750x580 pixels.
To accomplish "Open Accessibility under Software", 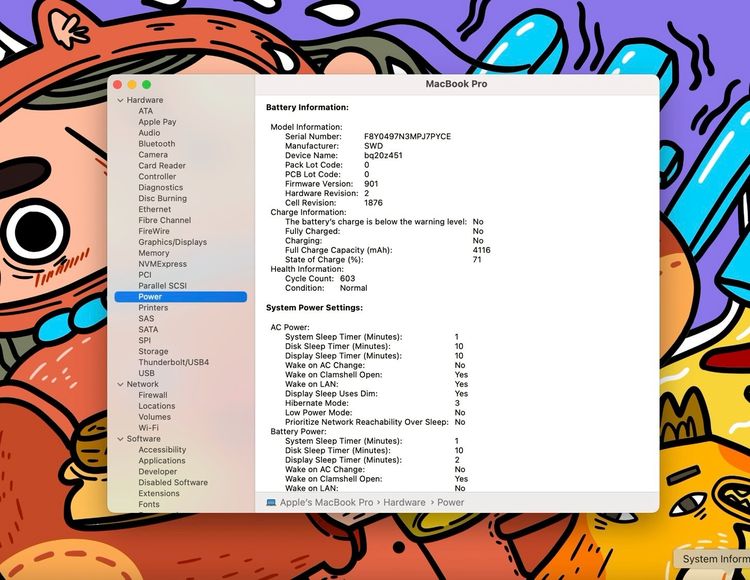I will pyautogui.click(x=162, y=450).
